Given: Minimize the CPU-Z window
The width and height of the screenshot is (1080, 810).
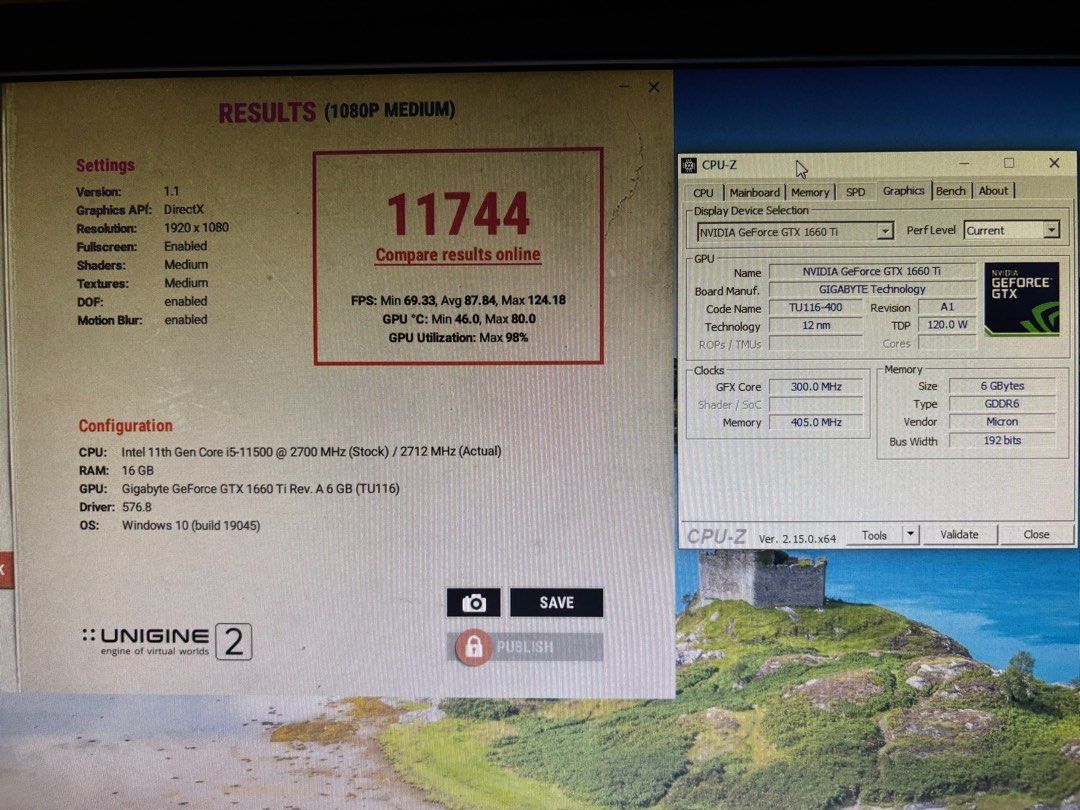Looking at the screenshot, I should pos(964,164).
